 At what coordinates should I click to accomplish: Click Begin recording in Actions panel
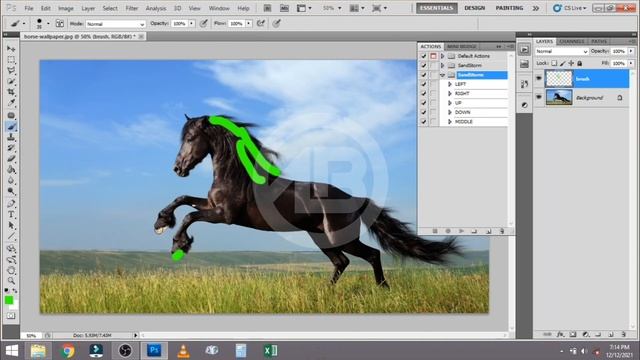[x=448, y=231]
